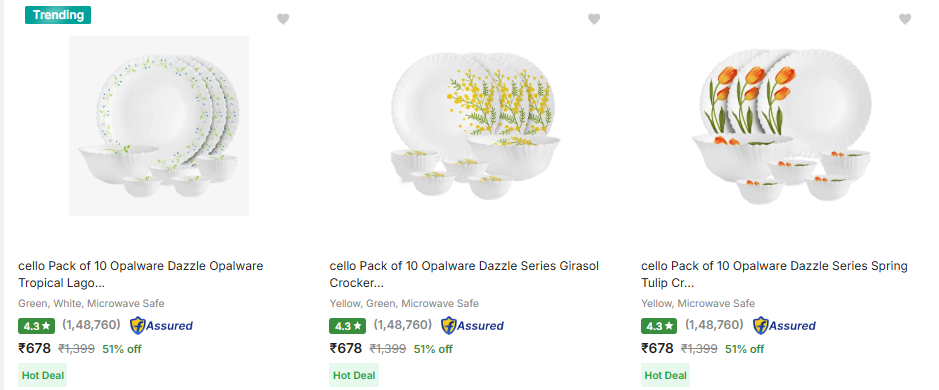Open the Girasol yellow flower dinner set image
Screen dimensions: 939x390
point(473,126)
